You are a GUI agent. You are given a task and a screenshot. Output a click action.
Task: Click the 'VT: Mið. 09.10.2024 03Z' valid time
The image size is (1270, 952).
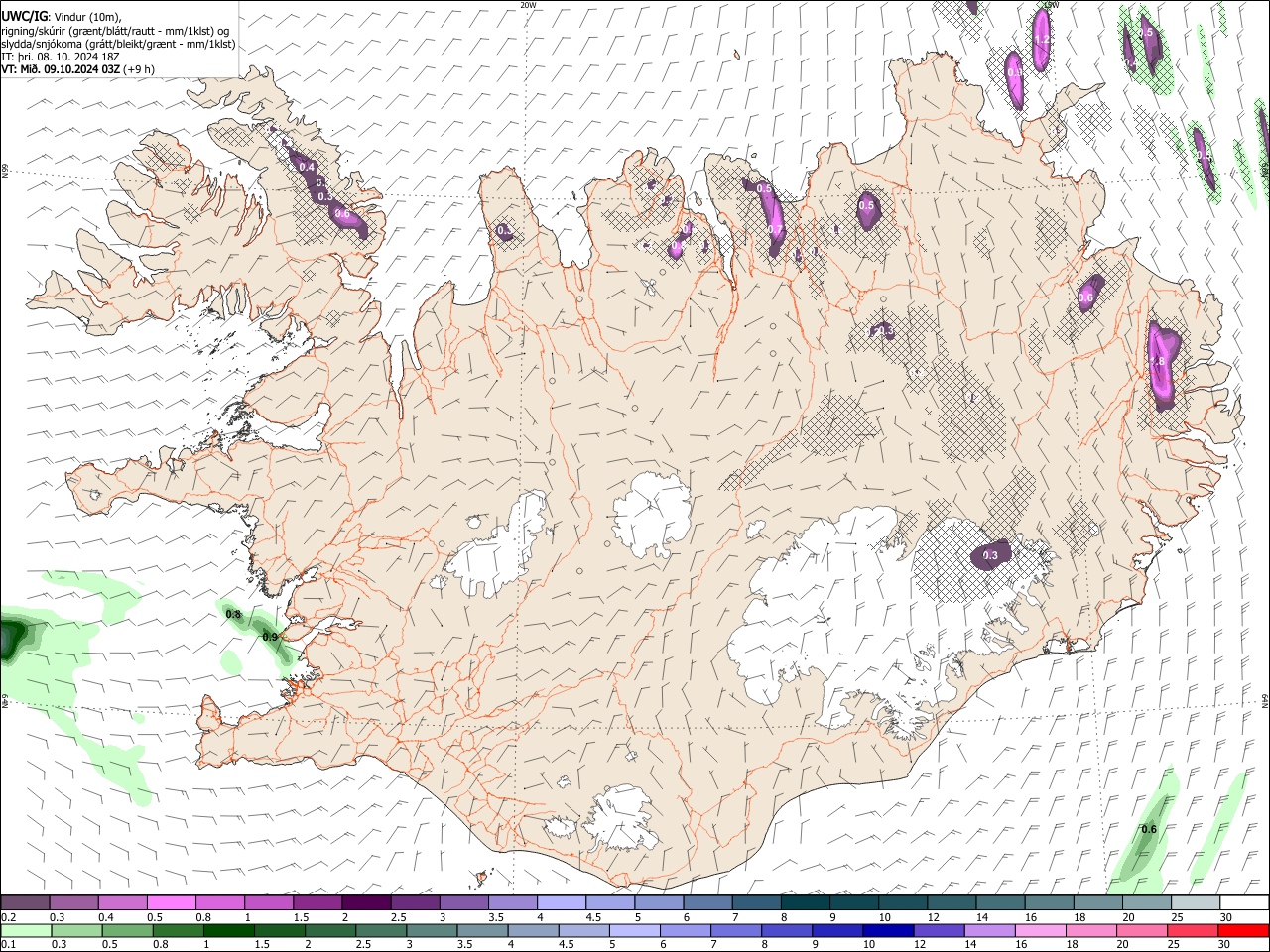[62, 69]
